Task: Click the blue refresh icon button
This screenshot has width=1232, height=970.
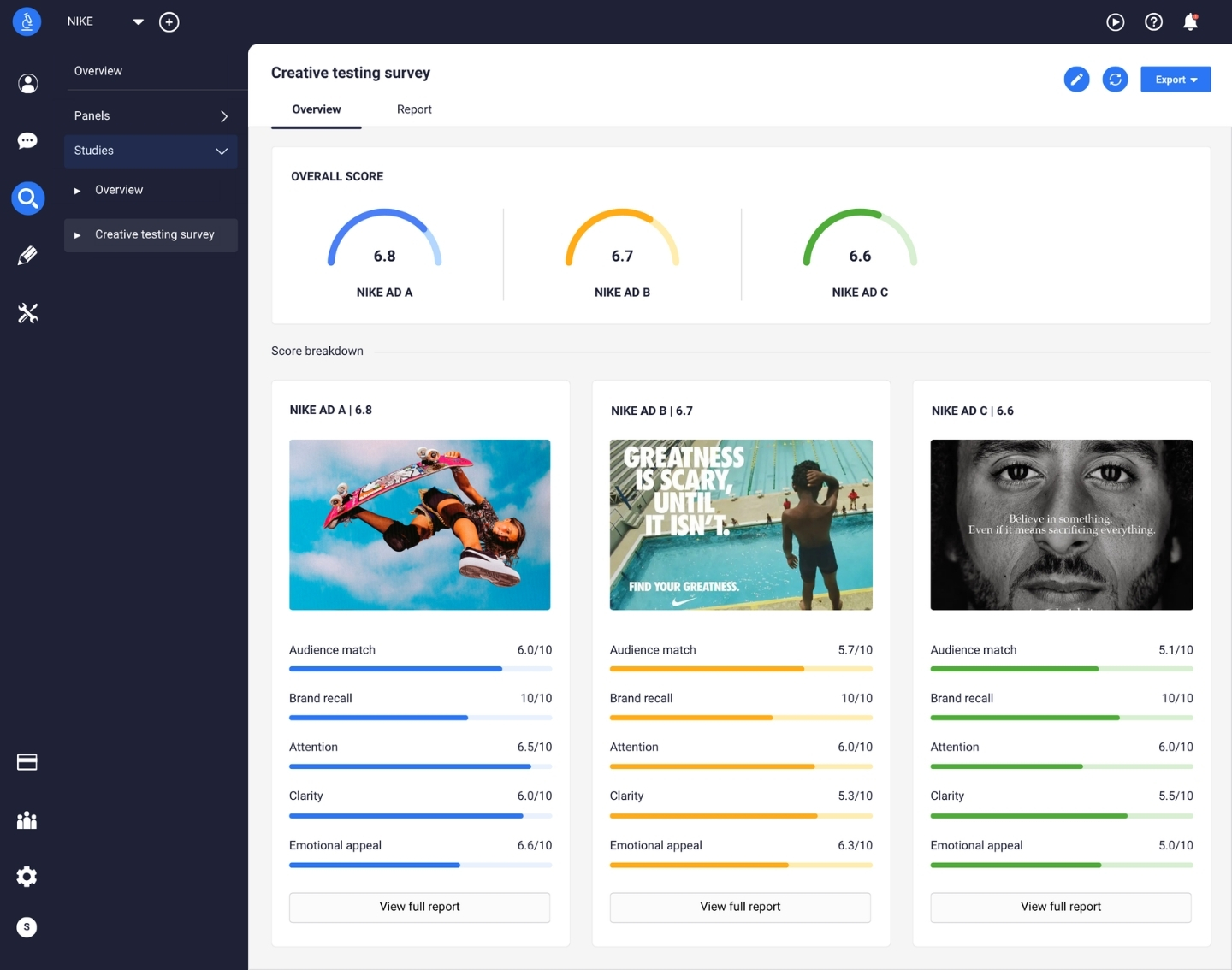Action: click(x=1115, y=80)
